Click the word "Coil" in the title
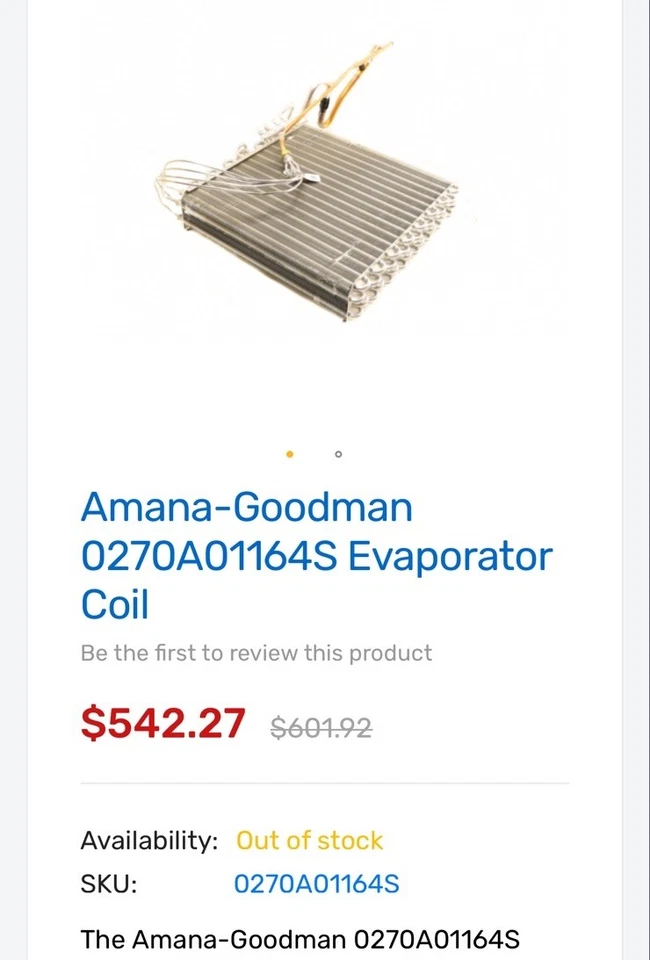Image resolution: width=650 pixels, height=960 pixels. (x=114, y=604)
